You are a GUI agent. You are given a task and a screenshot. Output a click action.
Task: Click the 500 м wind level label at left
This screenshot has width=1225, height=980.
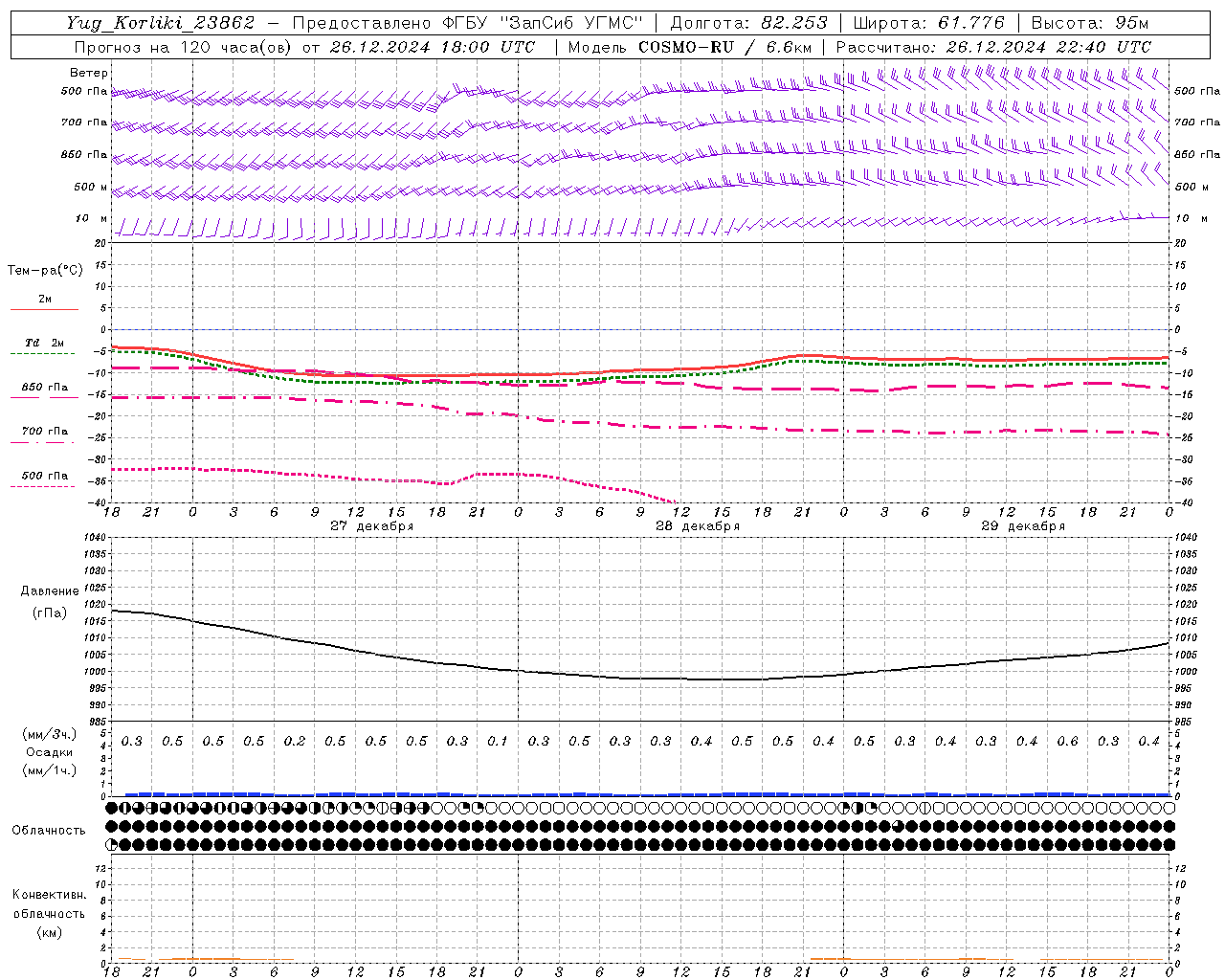(x=90, y=187)
